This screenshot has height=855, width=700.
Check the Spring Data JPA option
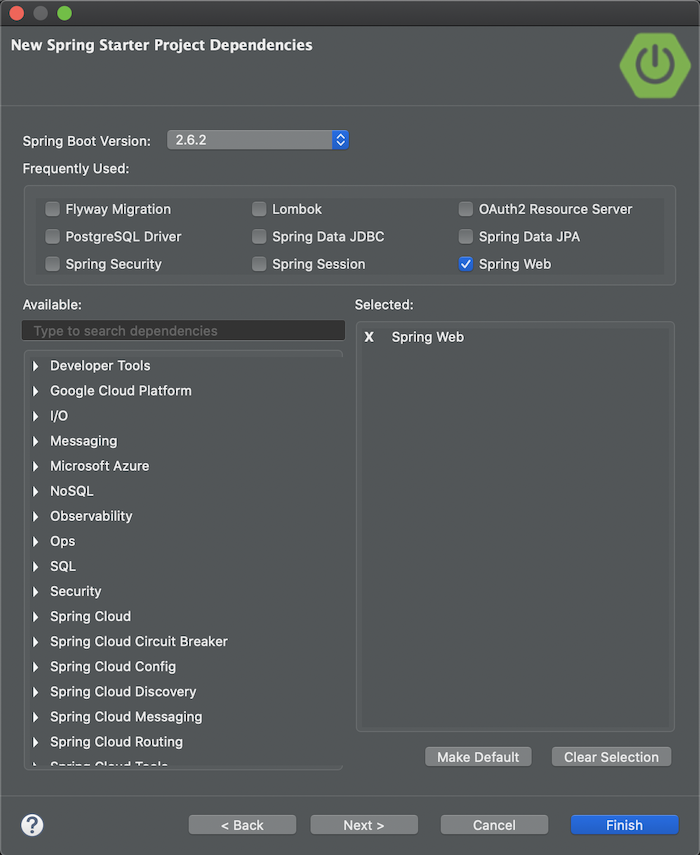click(466, 236)
